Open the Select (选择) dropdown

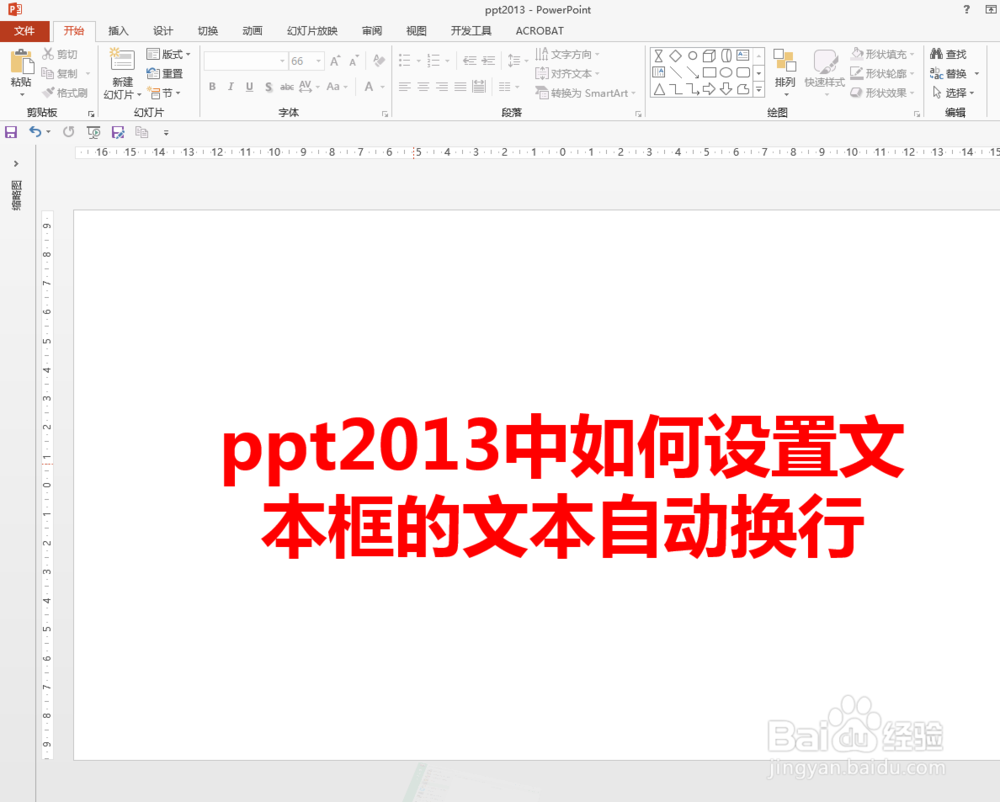tap(953, 92)
